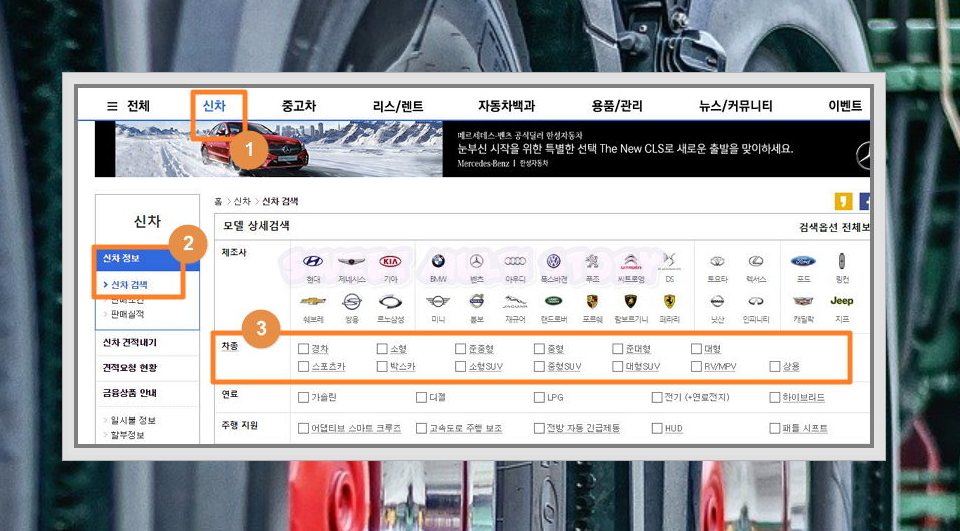Screen dimensions: 960x531
Task: Open the 용품/관리 navigation tab
Action: [x=617, y=106]
